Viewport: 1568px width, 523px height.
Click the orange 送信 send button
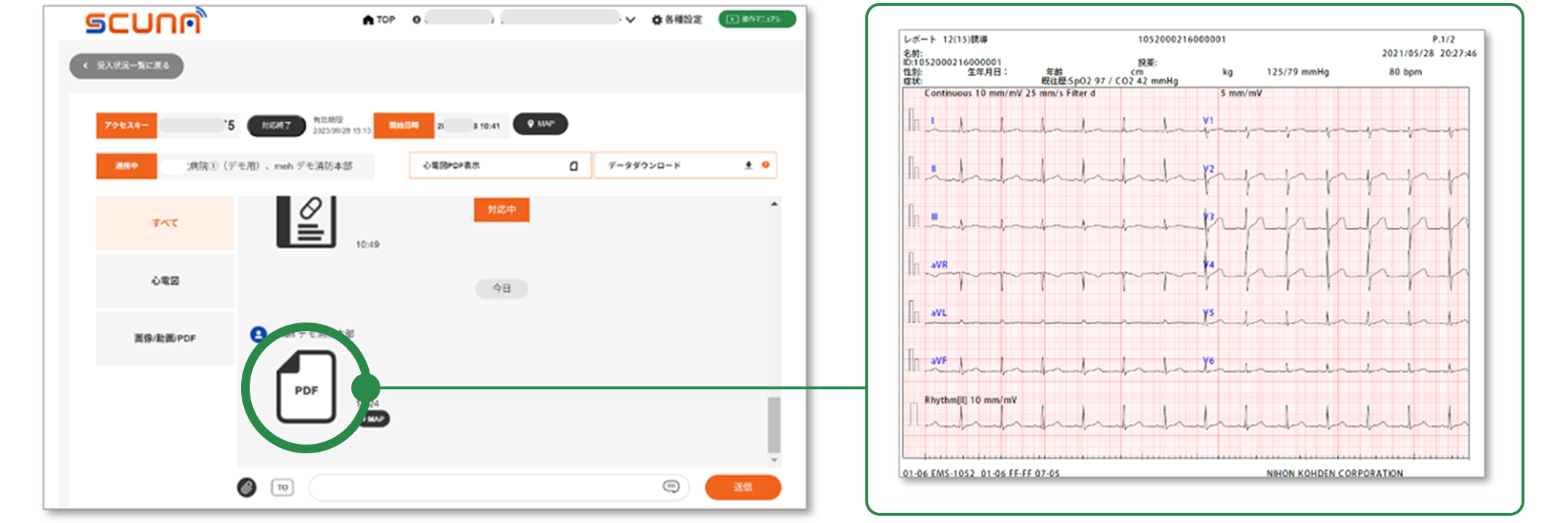742,487
